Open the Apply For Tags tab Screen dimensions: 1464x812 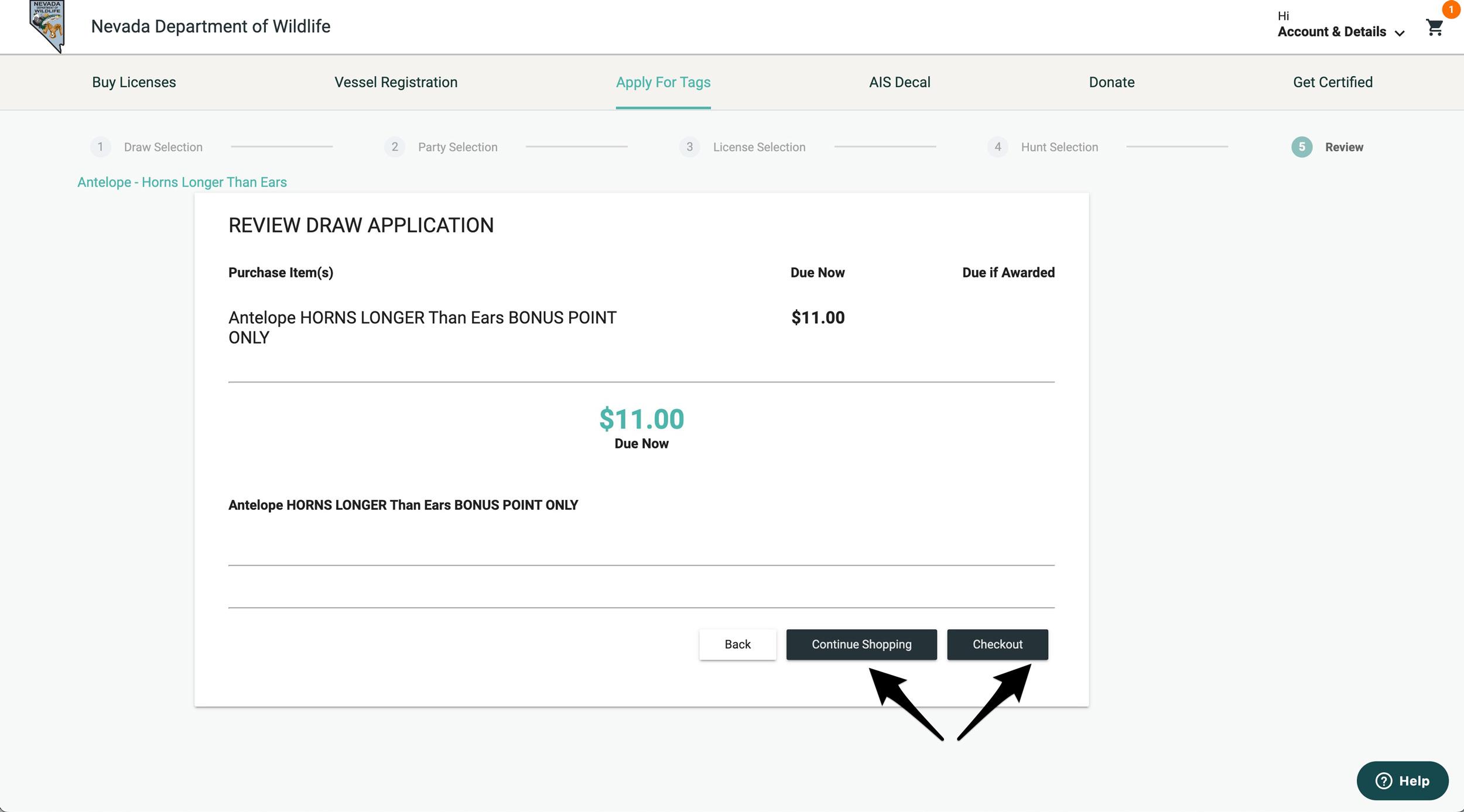coord(663,82)
